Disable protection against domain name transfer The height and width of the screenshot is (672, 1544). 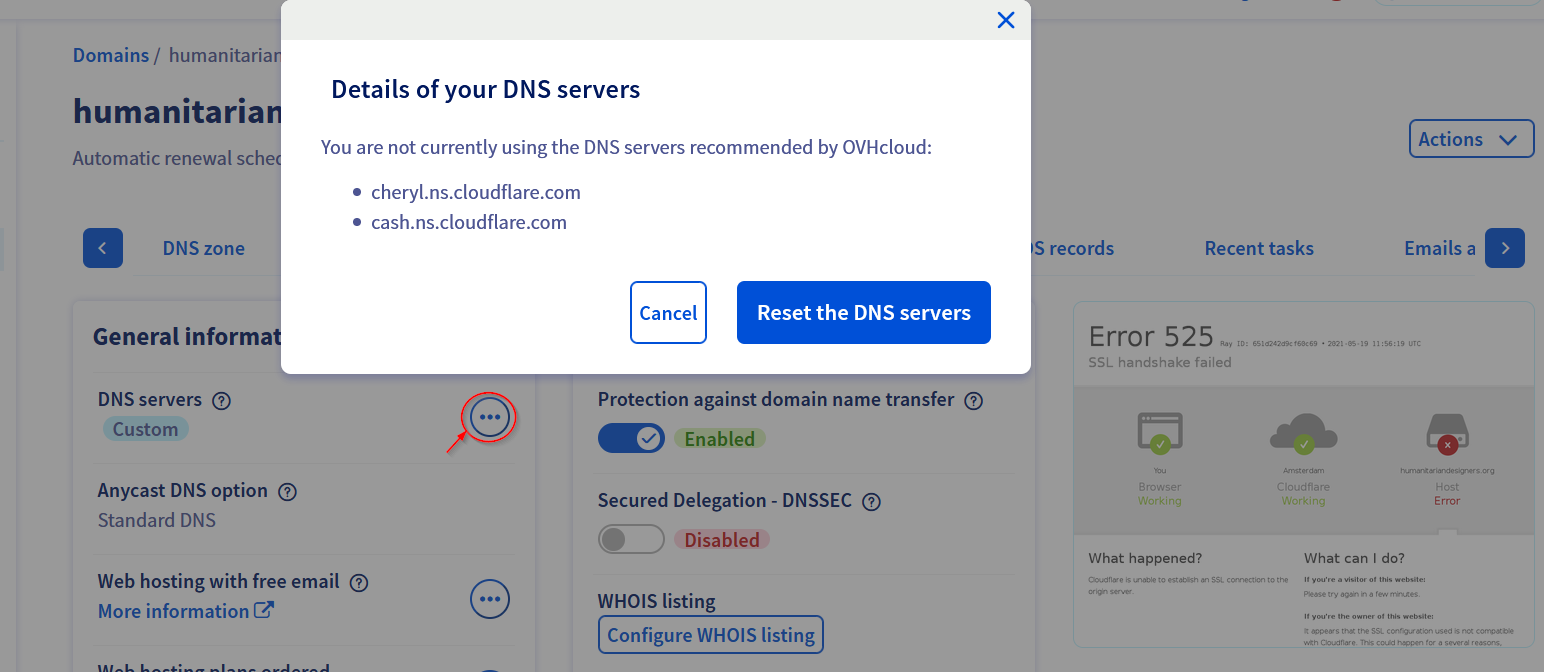631,438
